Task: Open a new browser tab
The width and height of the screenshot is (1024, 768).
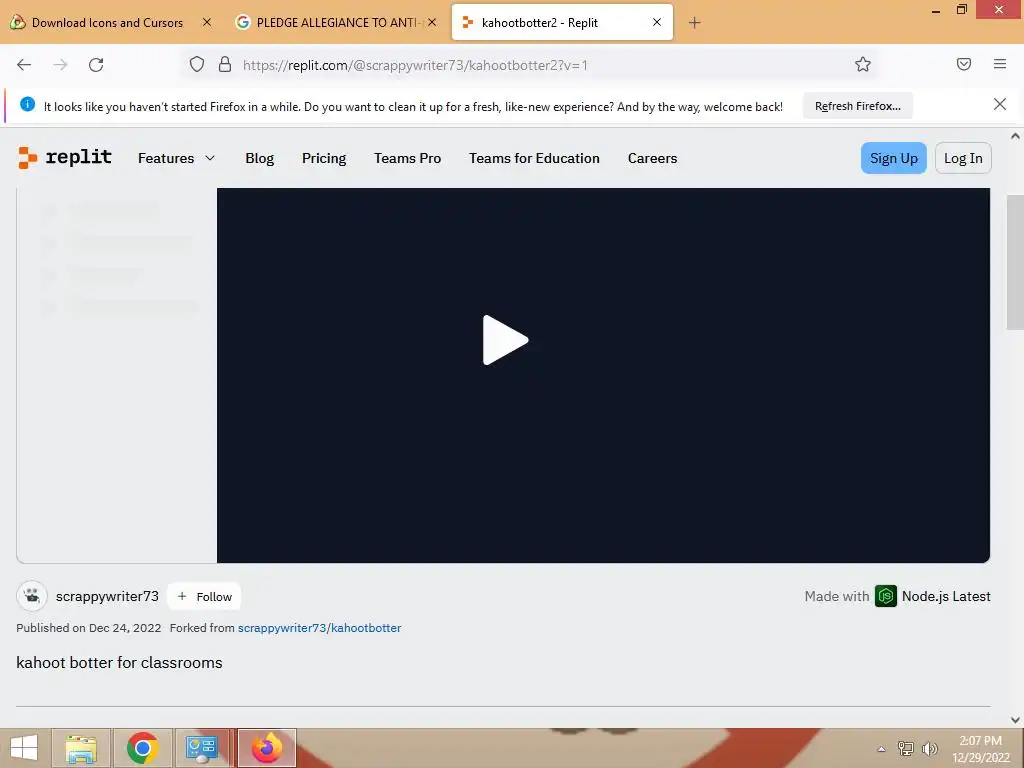Action: point(694,23)
